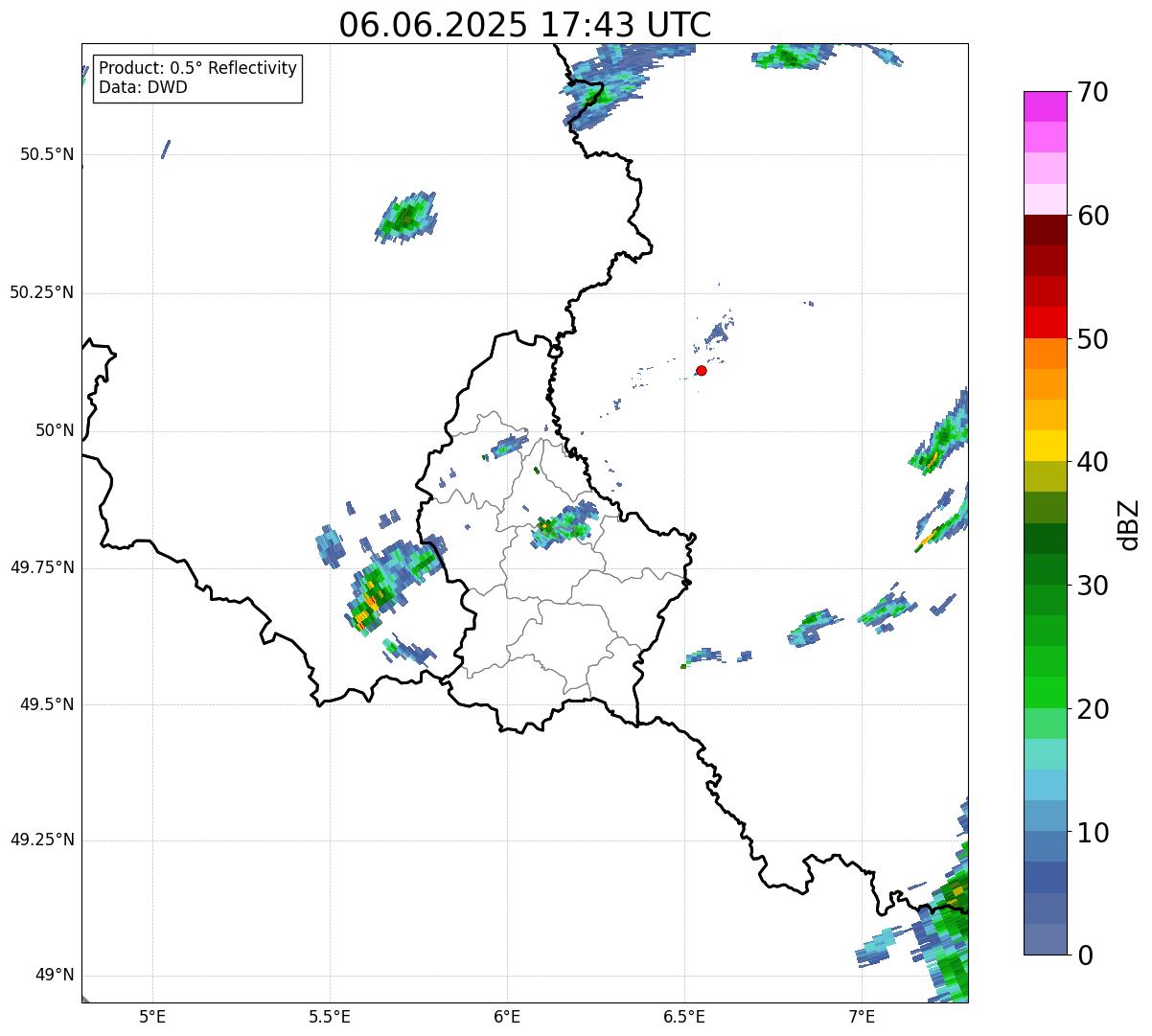This screenshot has height=1036, width=1152.
Task: Click the title '06.06.2025 17:43 UTC'
Action: coord(525,24)
